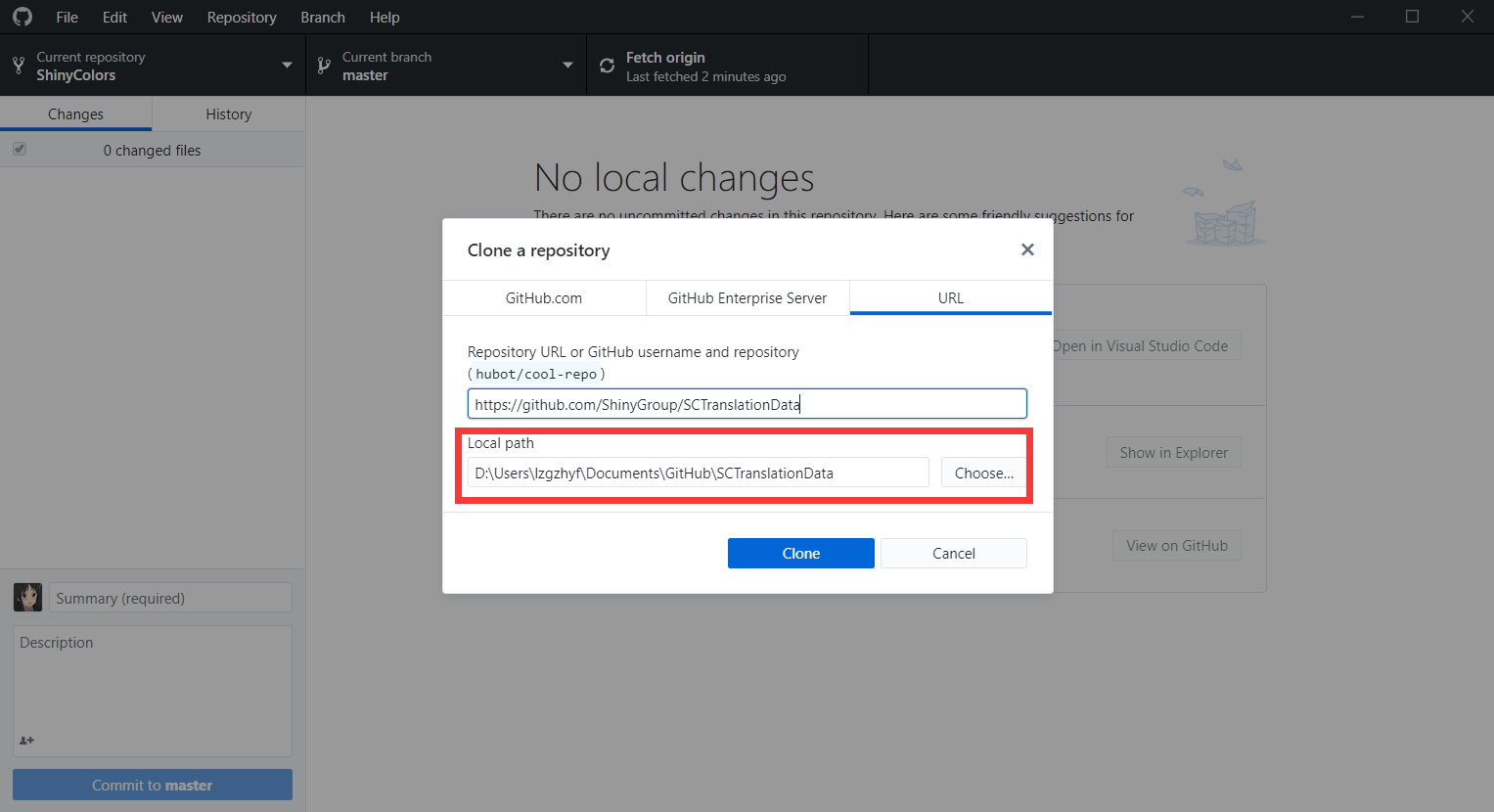Click the user avatar beside Summary

[x=27, y=597]
